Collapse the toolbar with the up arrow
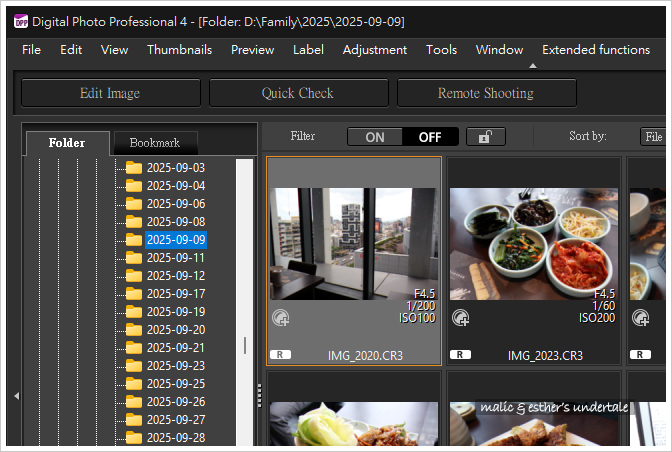 click(533, 66)
